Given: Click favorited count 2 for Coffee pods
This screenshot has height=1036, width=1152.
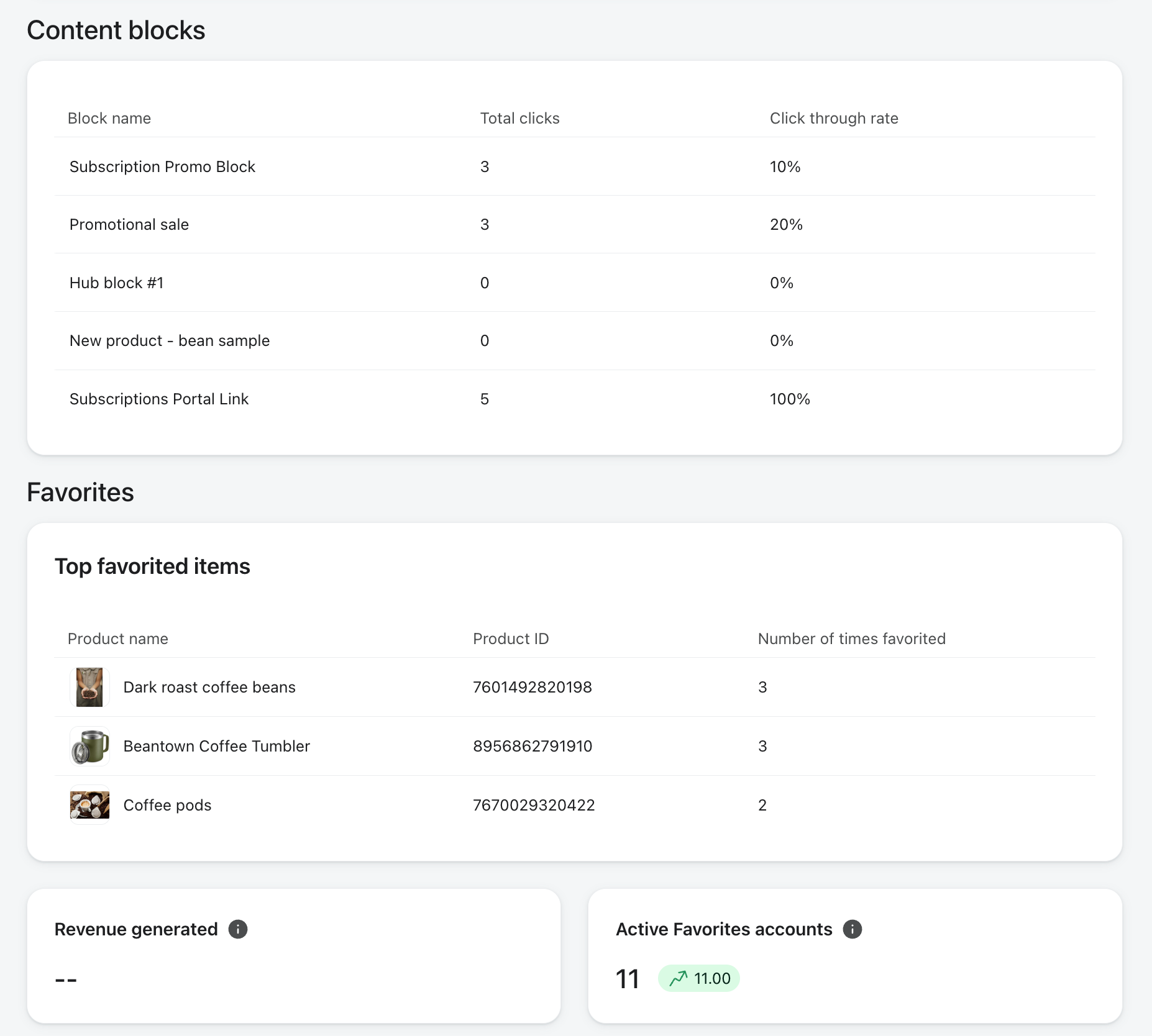Looking at the screenshot, I should click(762, 805).
